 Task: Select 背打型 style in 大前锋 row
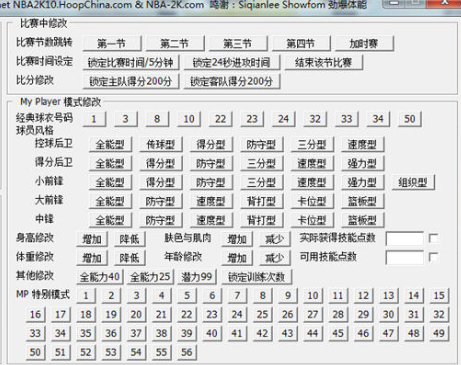click(x=262, y=201)
